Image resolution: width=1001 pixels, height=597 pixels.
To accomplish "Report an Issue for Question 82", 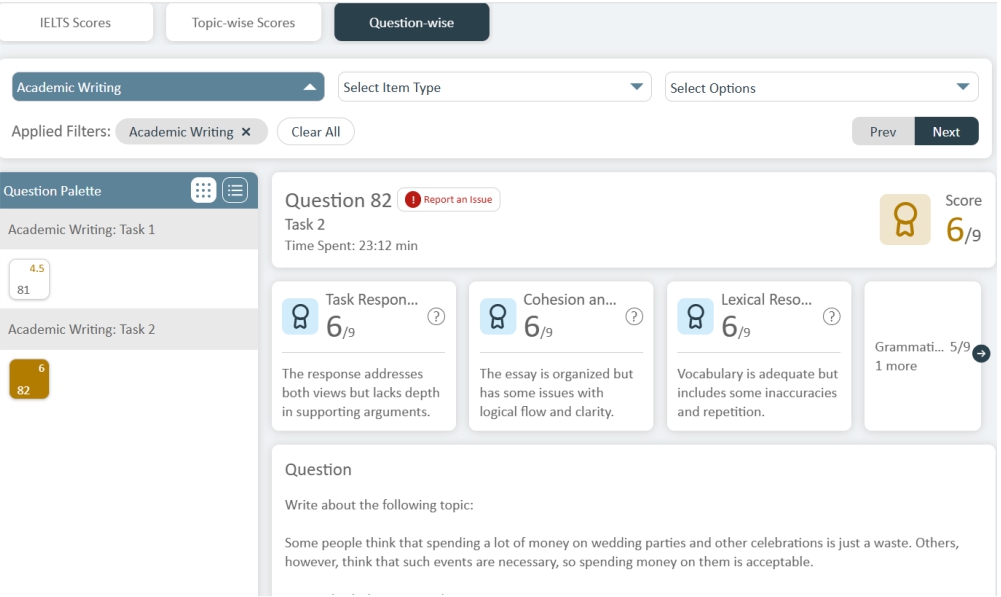I will coord(449,200).
